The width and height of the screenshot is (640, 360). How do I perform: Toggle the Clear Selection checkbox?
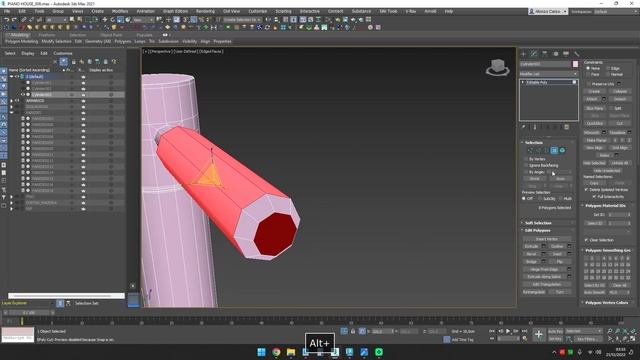pyautogui.click(x=587, y=240)
